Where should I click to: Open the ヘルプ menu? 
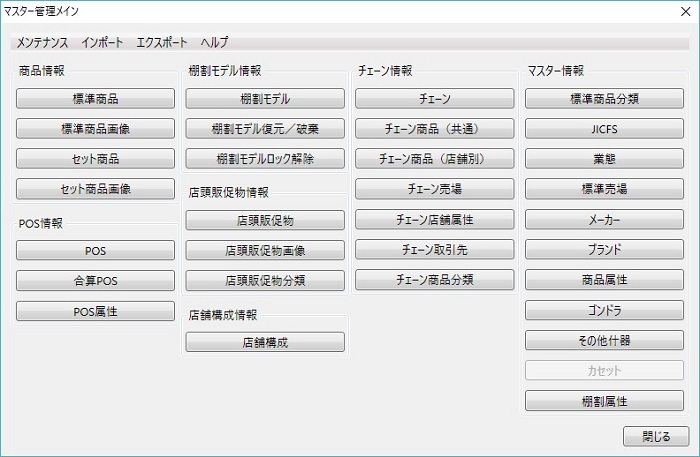[x=214, y=42]
